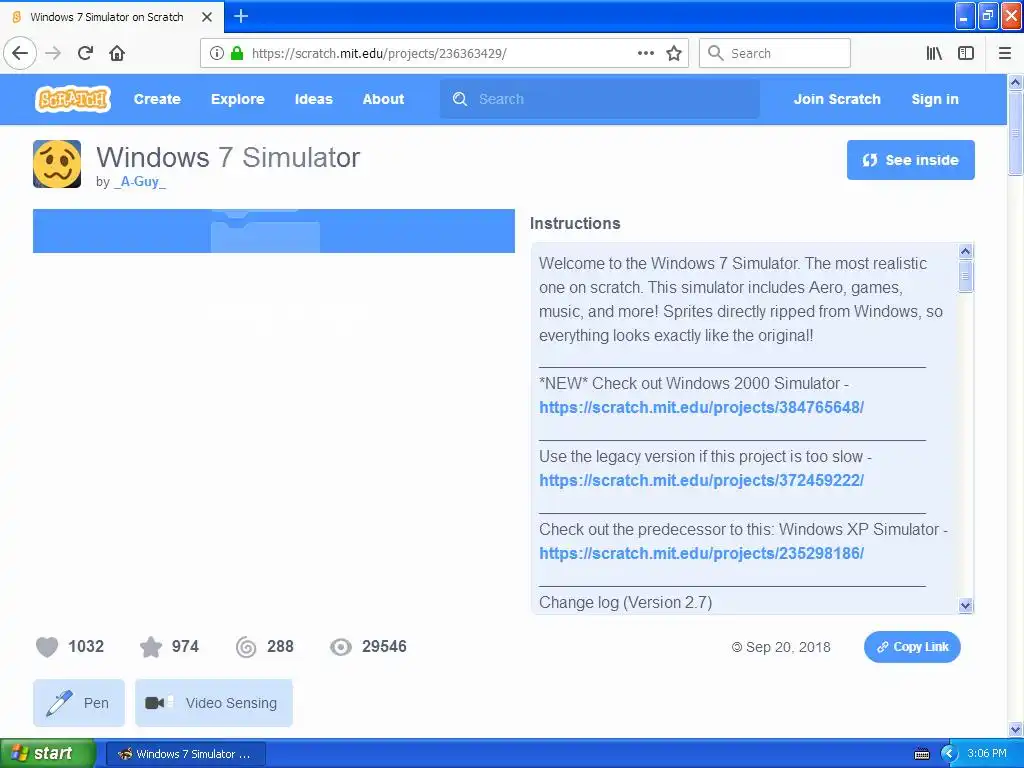Love the project with the heart icon

[x=47, y=647]
